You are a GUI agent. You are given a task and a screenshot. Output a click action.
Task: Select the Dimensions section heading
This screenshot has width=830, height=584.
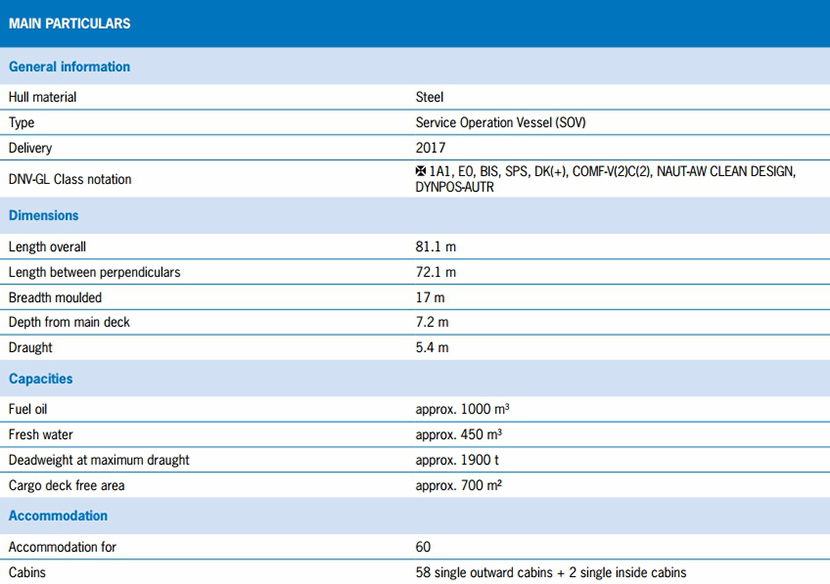point(44,216)
